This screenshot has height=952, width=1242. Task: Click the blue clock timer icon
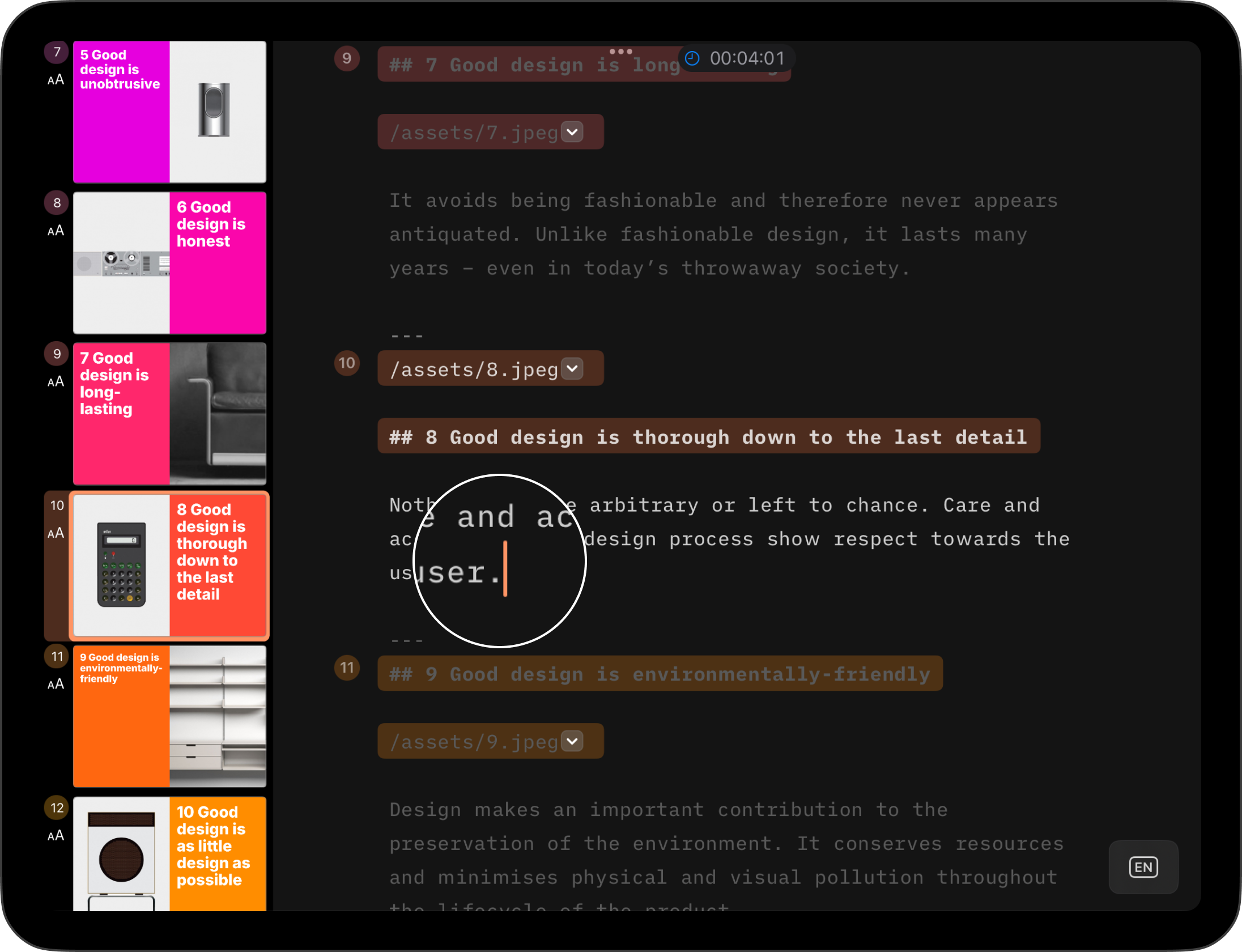pyautogui.click(x=692, y=58)
